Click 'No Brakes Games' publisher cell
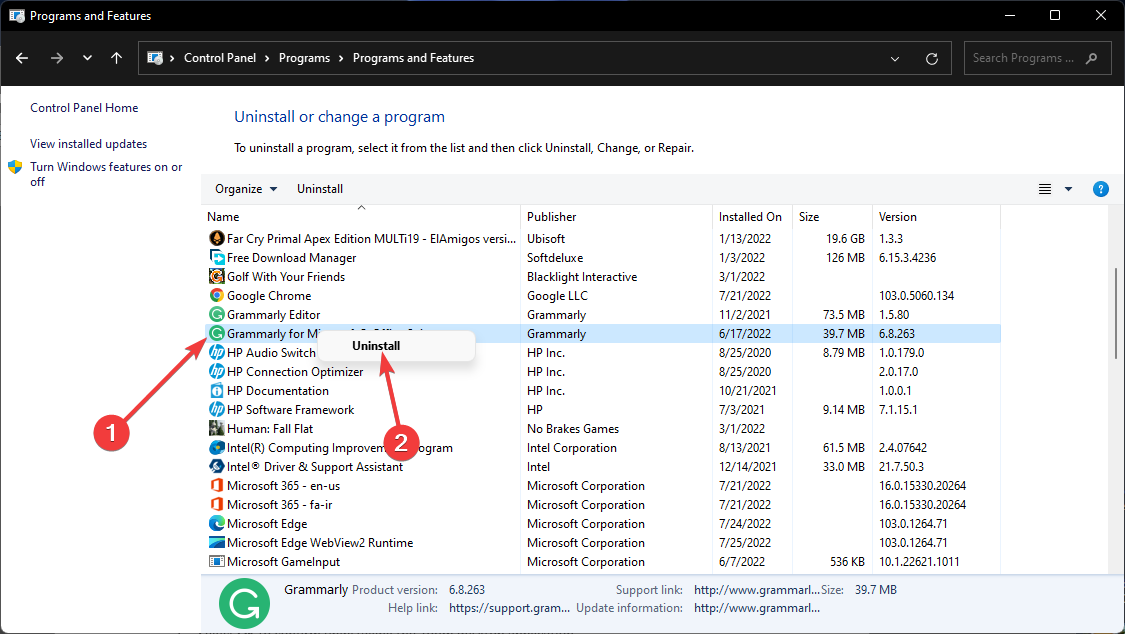Image resolution: width=1125 pixels, height=634 pixels. 573,429
